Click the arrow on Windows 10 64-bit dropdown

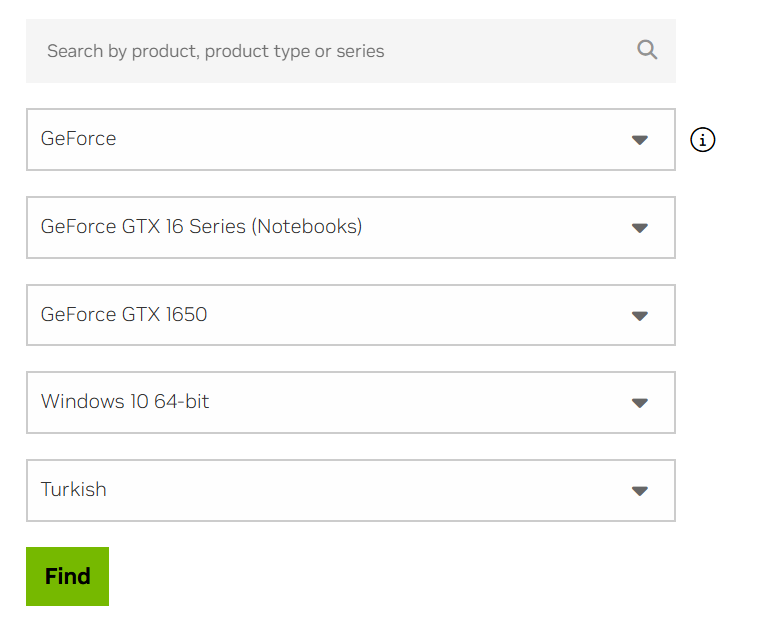pyautogui.click(x=640, y=403)
